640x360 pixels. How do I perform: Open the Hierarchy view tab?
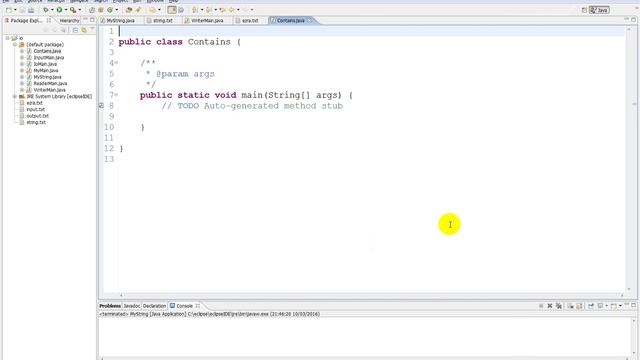click(69, 20)
